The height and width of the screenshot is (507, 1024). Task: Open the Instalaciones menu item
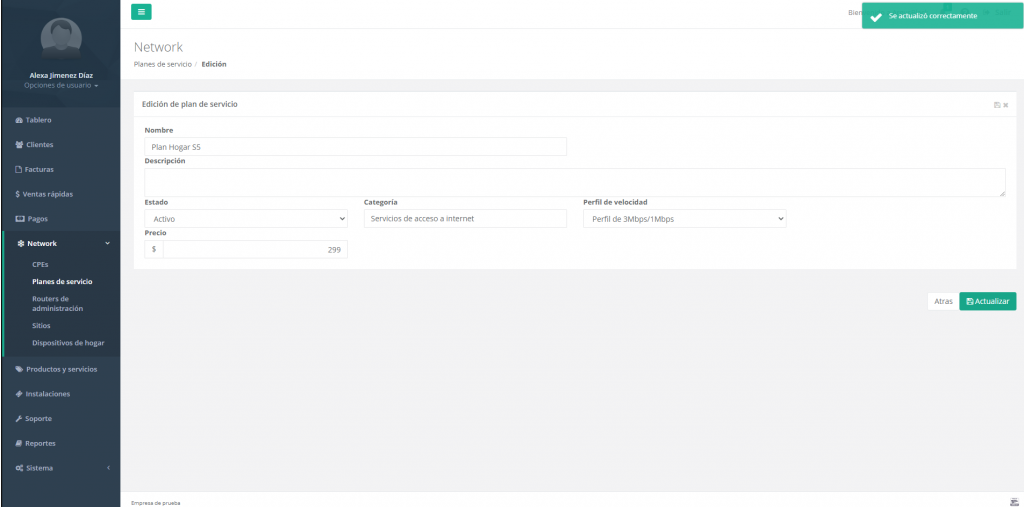pyautogui.click(x=61, y=394)
